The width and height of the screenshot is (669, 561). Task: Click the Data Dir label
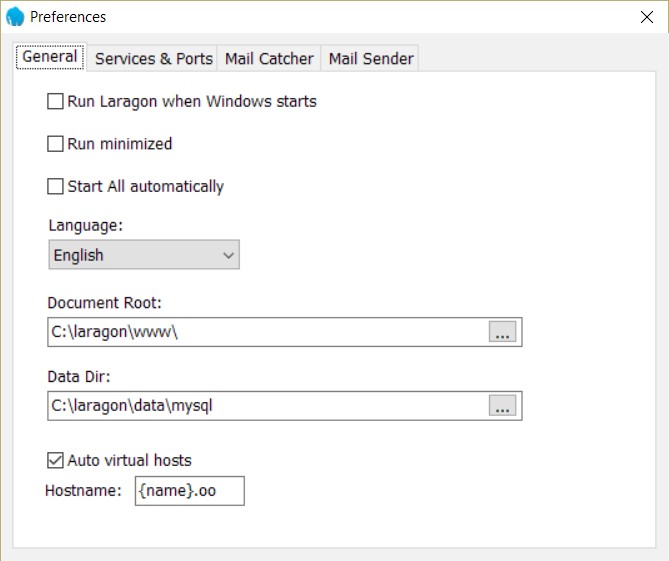[x=78, y=376]
